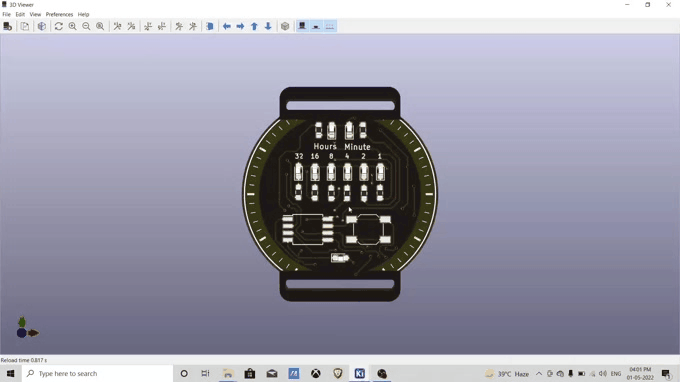This screenshot has height=382, width=680.
Task: Click the Reload board icon in toolbar
Action: pyautogui.click(x=7, y=26)
